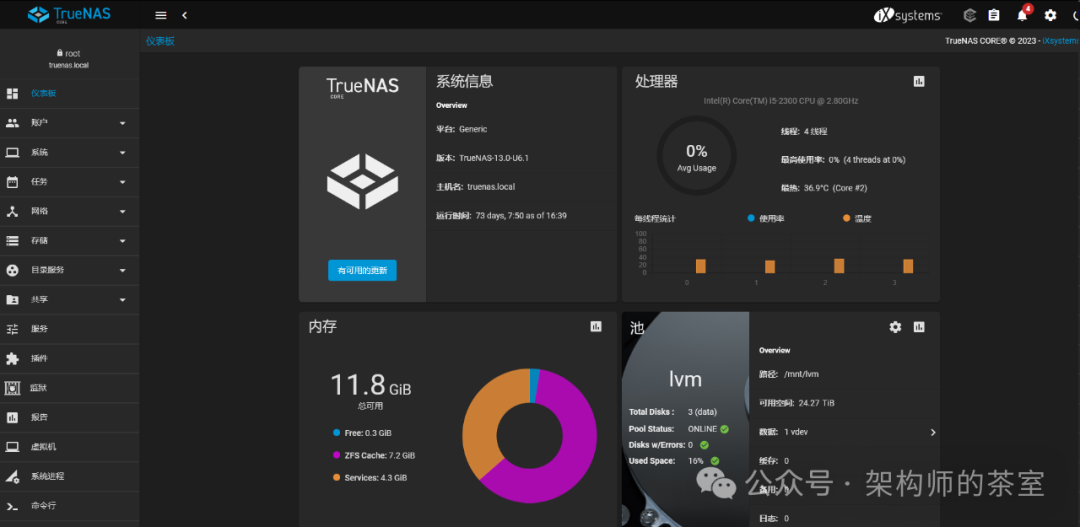The width and height of the screenshot is (1080, 527).
Task: Open 插件 in the sidebar
Action: click(70, 358)
